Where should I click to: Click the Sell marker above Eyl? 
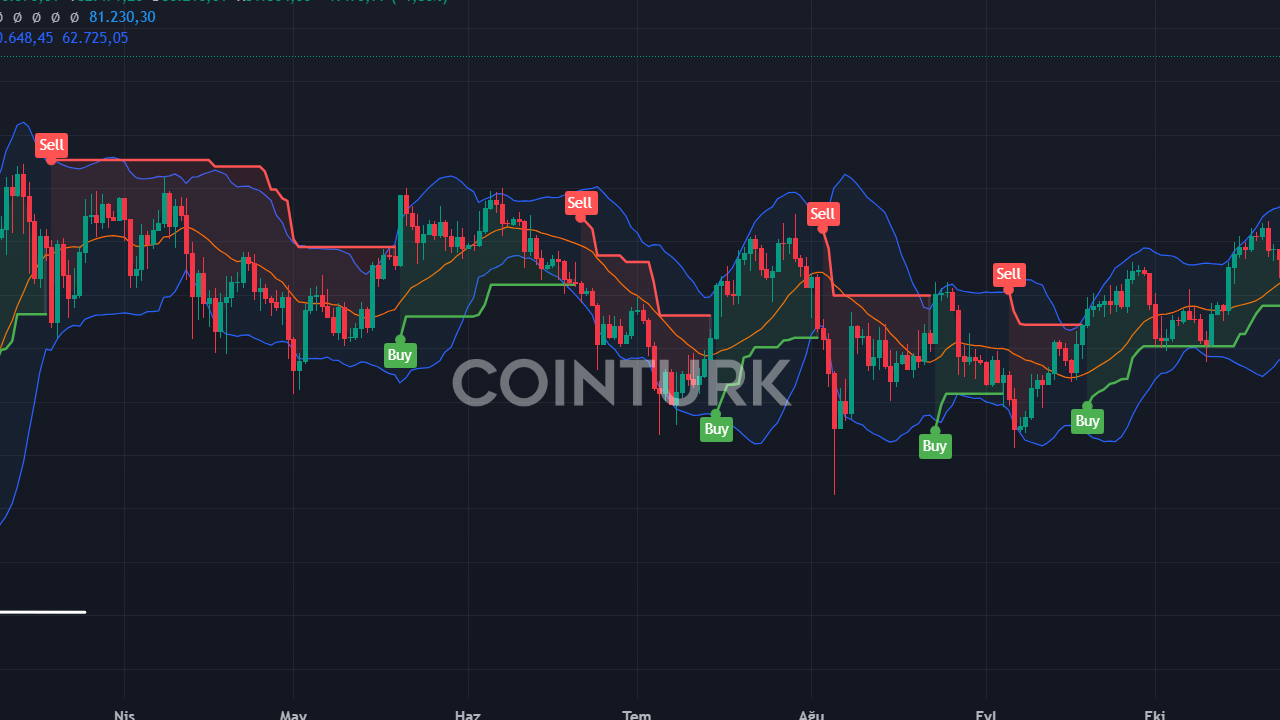coord(1008,274)
